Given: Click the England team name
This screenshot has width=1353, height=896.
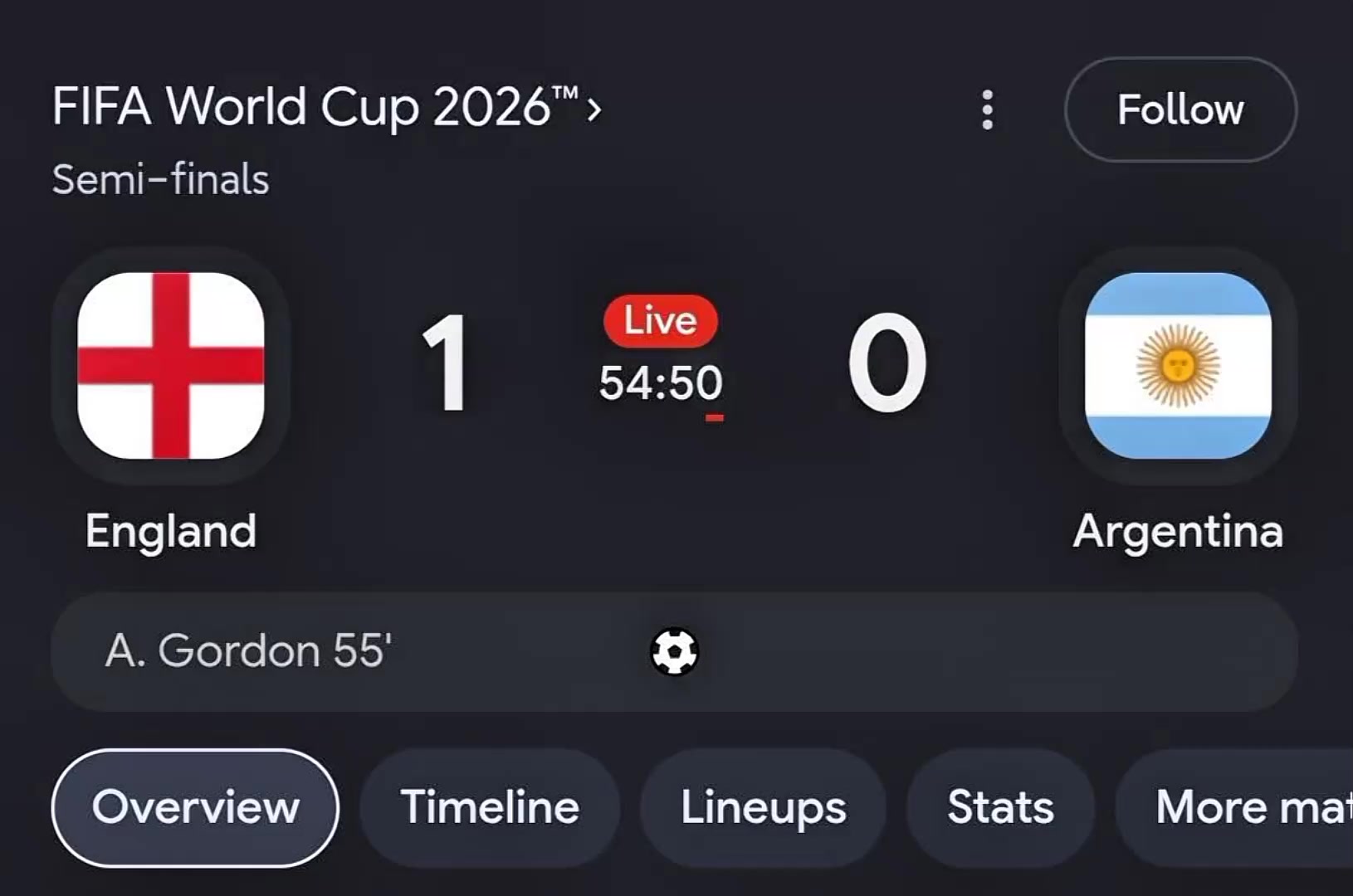Looking at the screenshot, I should [x=171, y=531].
